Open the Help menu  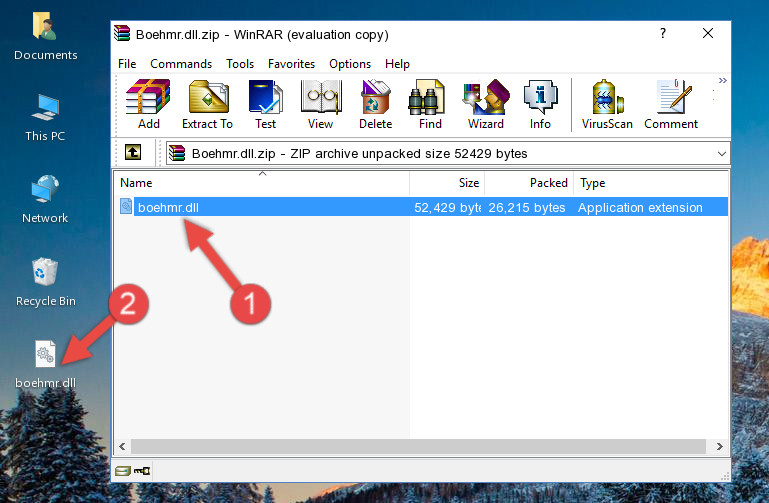[397, 64]
